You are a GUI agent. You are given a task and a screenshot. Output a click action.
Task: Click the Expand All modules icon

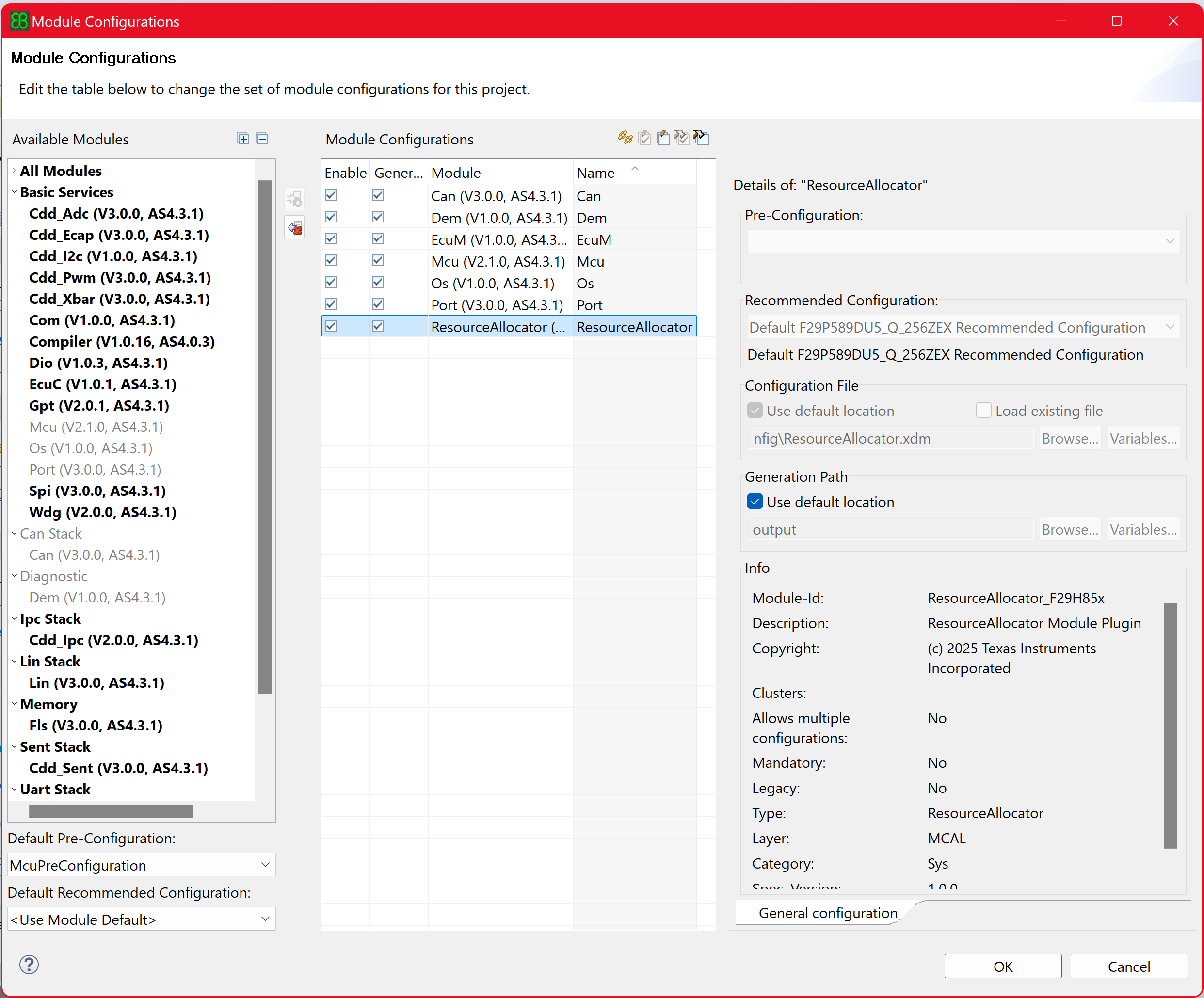coord(243,138)
